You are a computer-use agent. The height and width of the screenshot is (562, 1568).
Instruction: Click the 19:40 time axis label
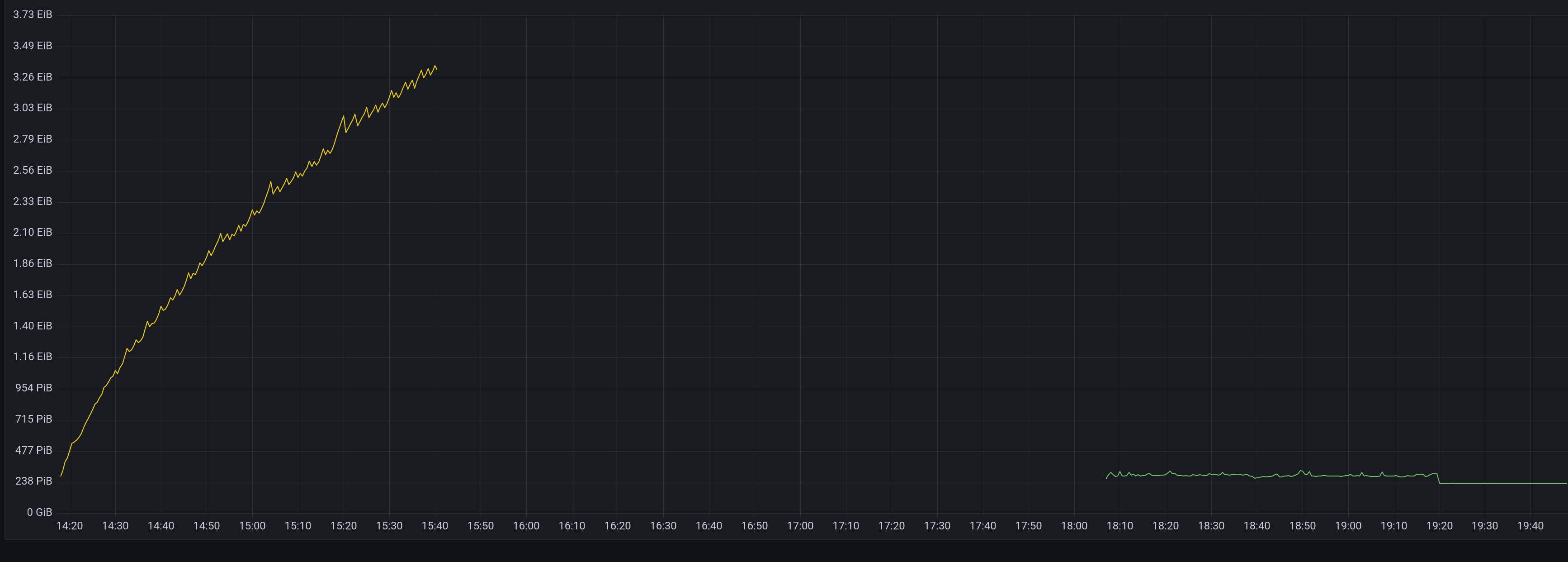pyautogui.click(x=1531, y=525)
